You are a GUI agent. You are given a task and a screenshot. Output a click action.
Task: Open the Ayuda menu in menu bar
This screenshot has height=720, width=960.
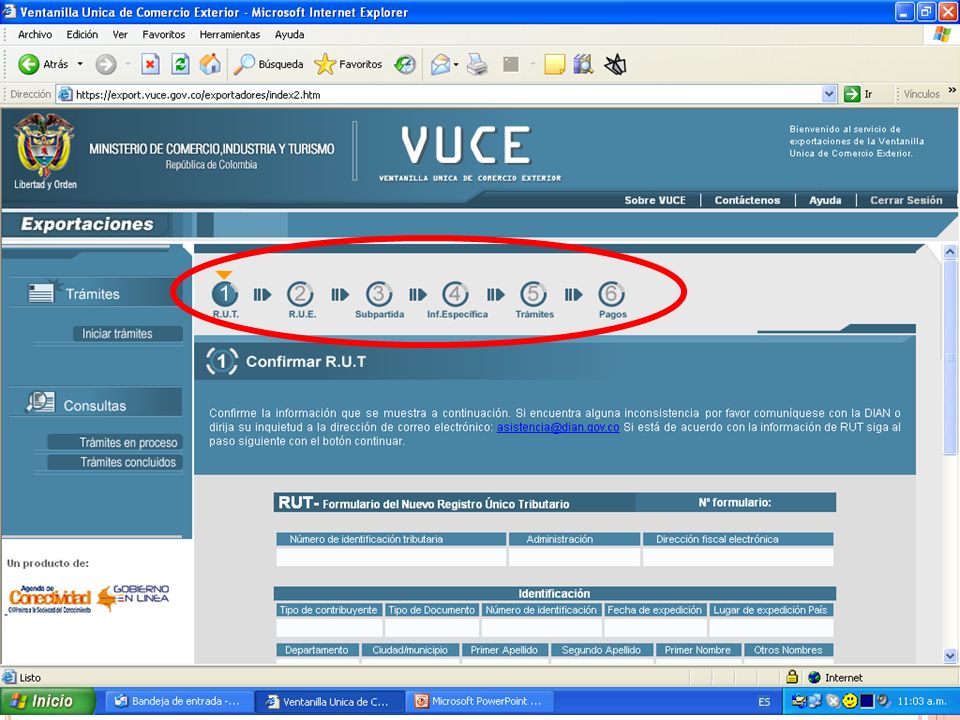(290, 35)
